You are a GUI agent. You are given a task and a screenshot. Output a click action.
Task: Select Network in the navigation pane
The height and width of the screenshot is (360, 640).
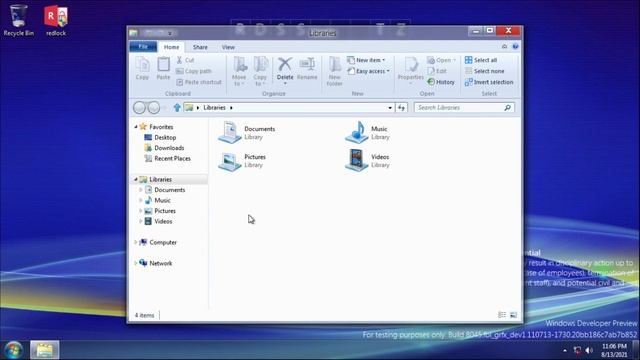point(160,263)
